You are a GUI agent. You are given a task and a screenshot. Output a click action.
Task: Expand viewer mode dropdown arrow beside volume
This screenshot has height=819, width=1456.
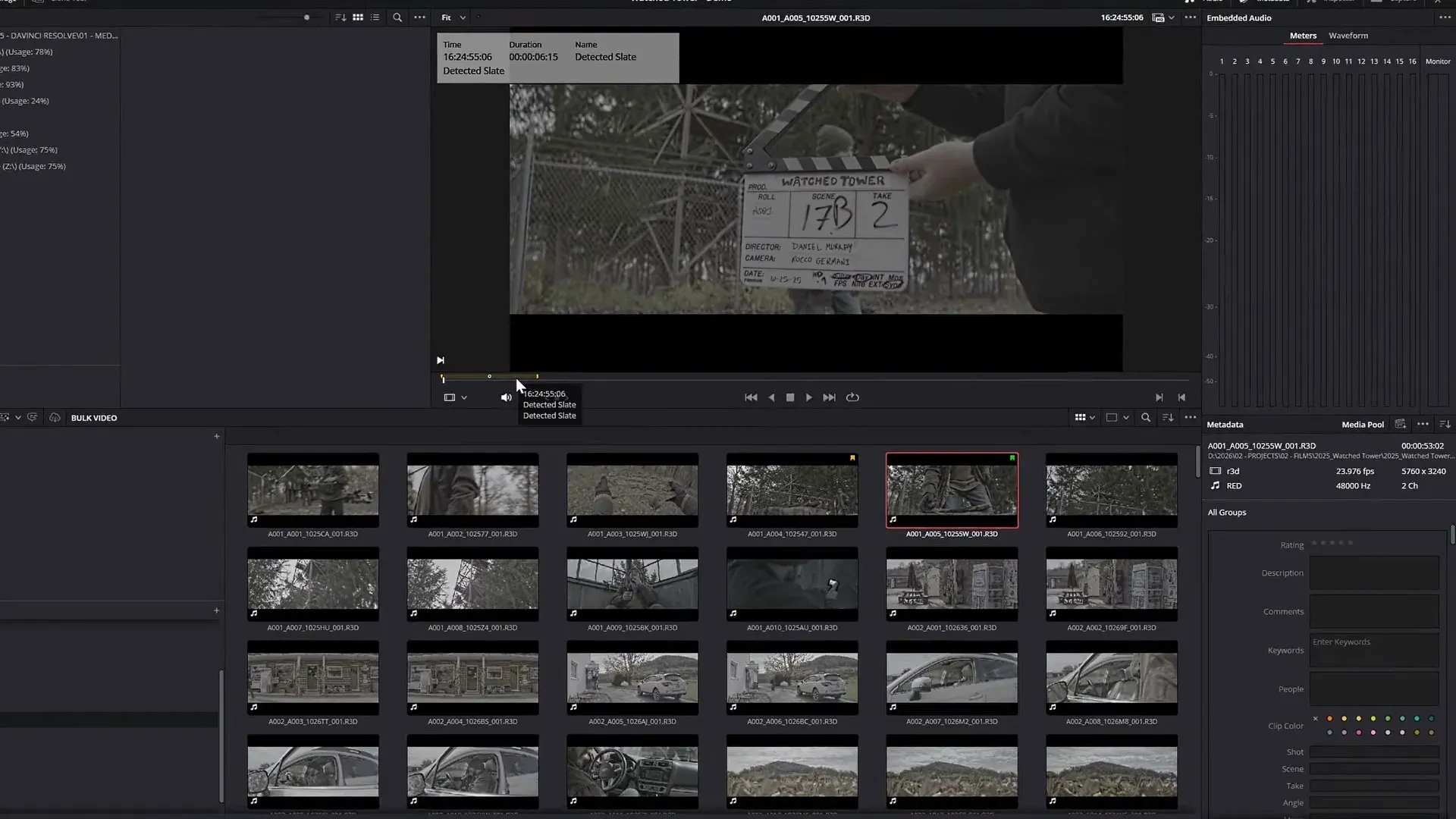[x=464, y=397]
